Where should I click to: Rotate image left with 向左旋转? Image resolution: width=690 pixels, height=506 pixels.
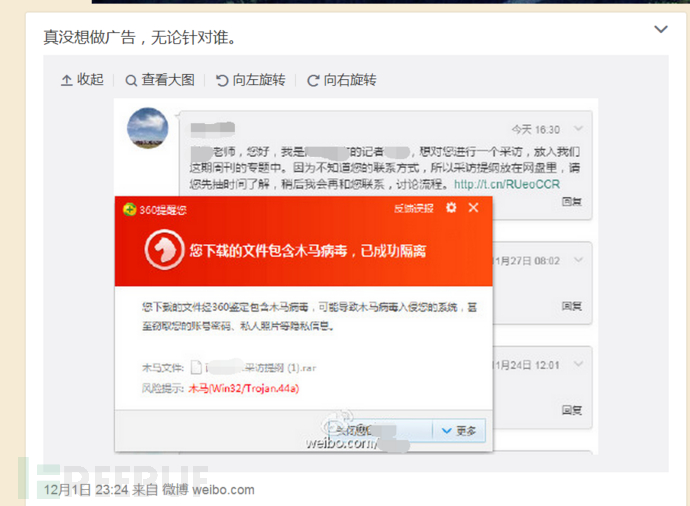250,80
